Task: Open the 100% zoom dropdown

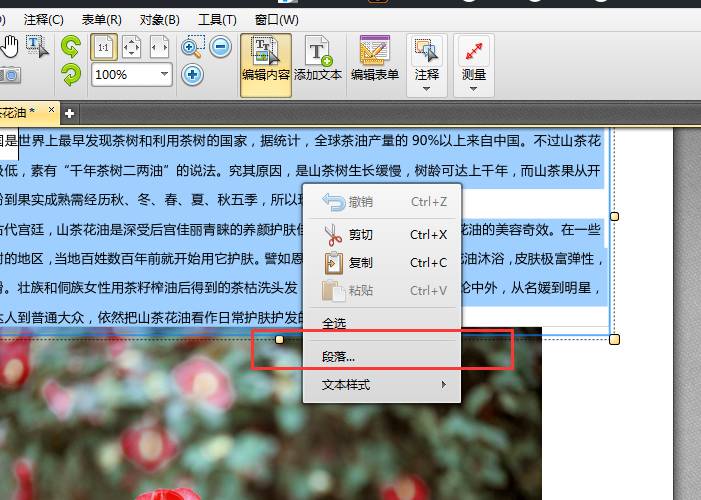Action: 165,74
